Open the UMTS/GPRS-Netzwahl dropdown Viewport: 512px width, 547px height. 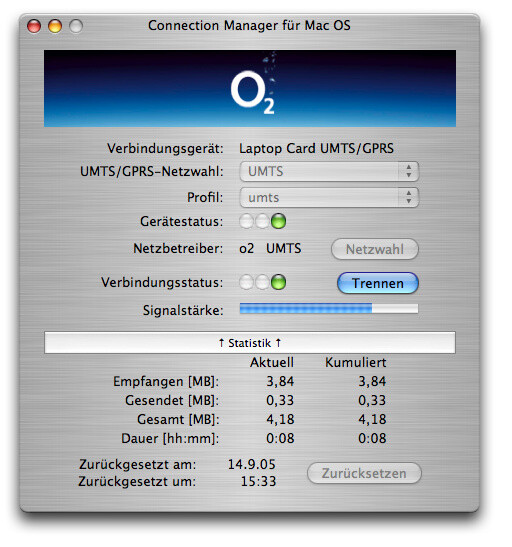[x=329, y=171]
